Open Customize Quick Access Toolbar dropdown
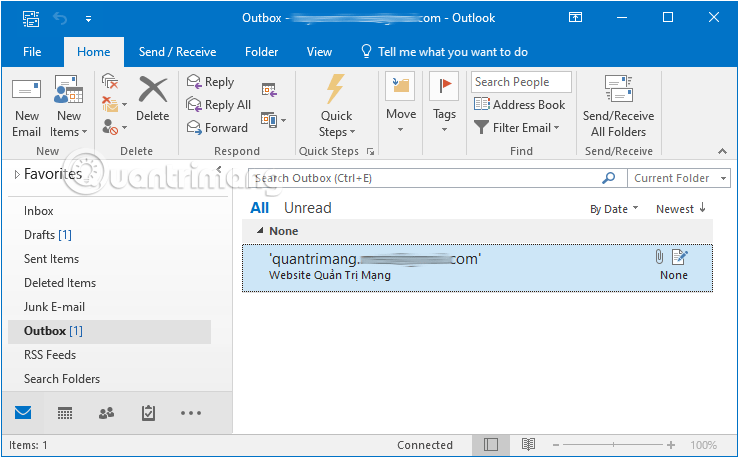Image resolution: width=738 pixels, height=458 pixels. (x=88, y=19)
